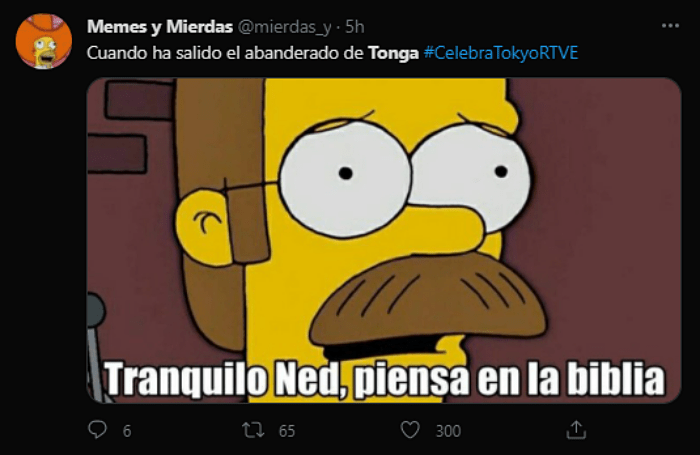Screen dimensions: 700x455
Task: Retweet this Memes y Mierdas post
Action: coord(253,430)
